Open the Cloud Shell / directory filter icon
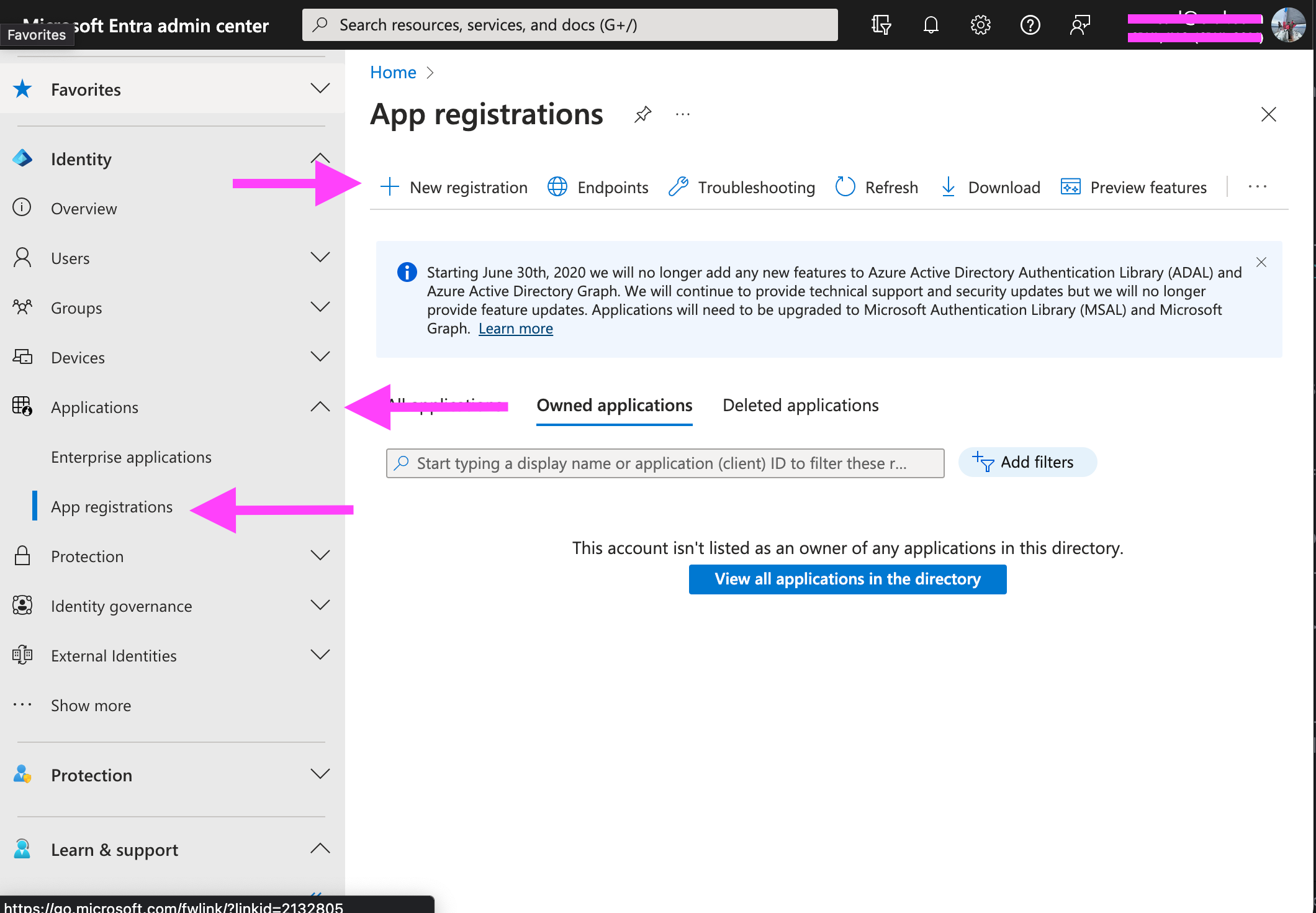This screenshot has height=913, width=1316. 881,25
